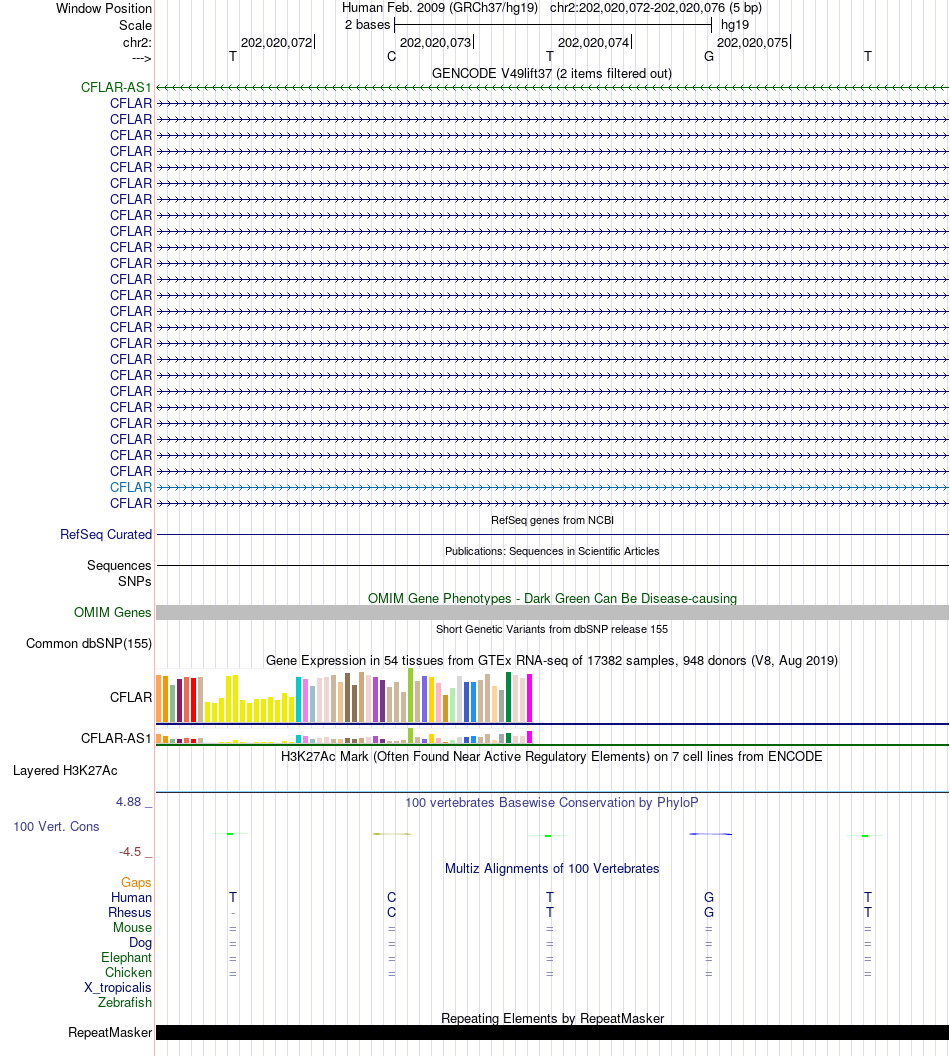Screen dimensions: 950x1056
Task: Click the blue PhyloP conservation mark under G
Action: point(710,834)
